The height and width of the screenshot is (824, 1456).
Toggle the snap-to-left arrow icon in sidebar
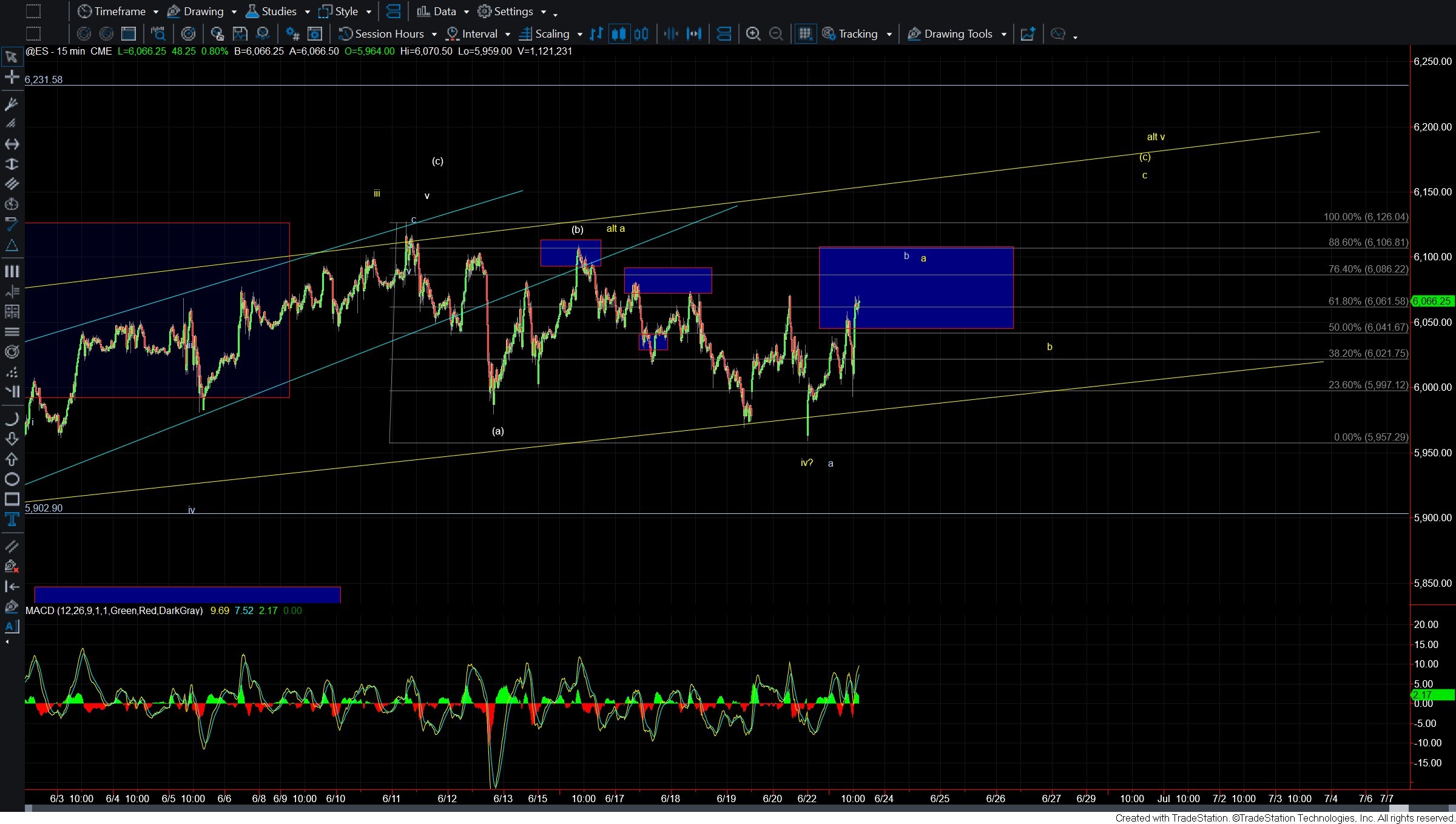(11, 586)
